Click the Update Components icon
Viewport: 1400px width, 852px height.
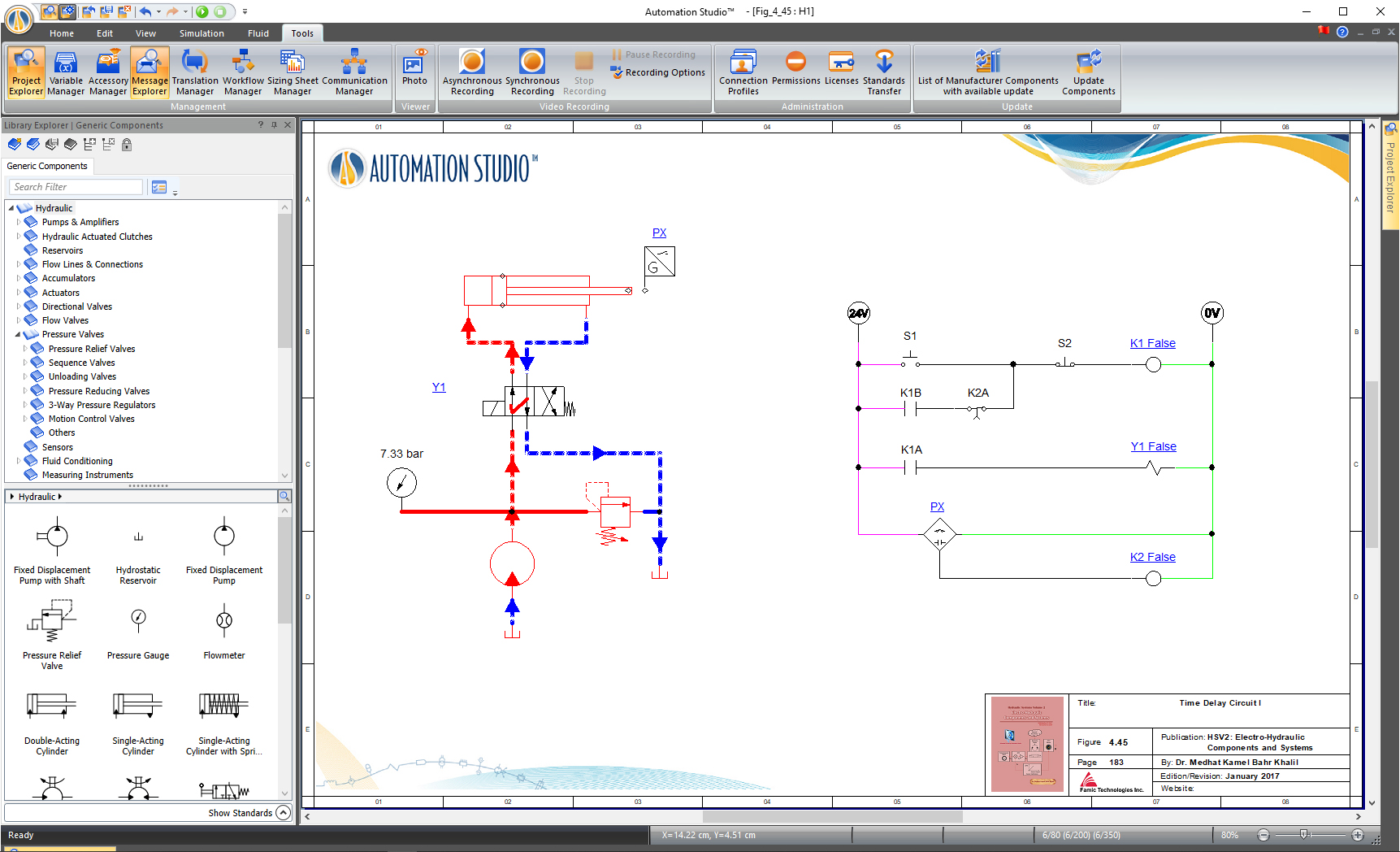1088,72
